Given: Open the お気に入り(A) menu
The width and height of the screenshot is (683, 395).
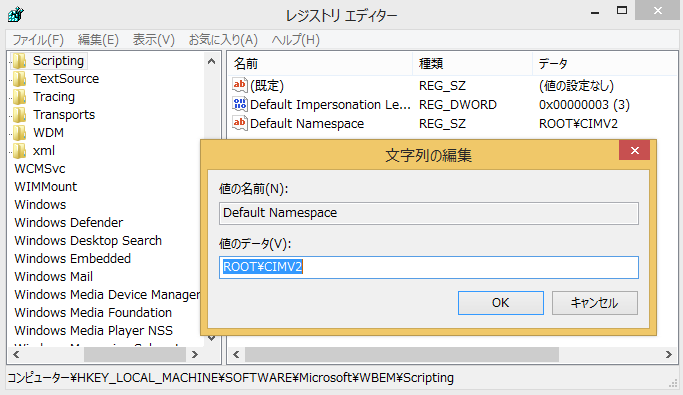Looking at the screenshot, I should pos(223,40).
